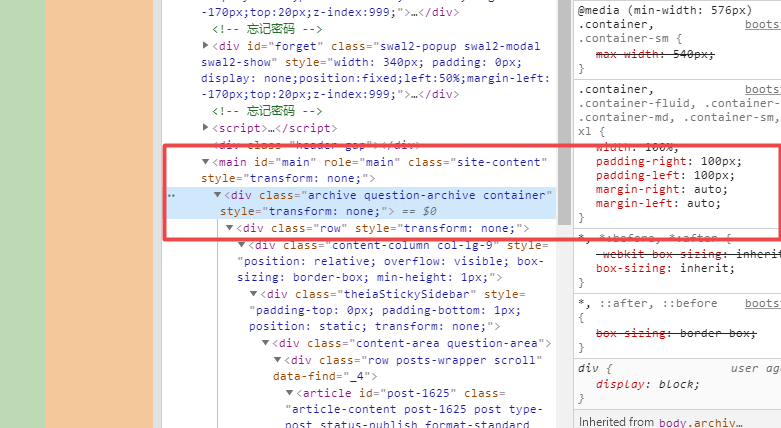The height and width of the screenshot is (428, 781).
Task: Click the .container-sm selector
Action: [623, 38]
